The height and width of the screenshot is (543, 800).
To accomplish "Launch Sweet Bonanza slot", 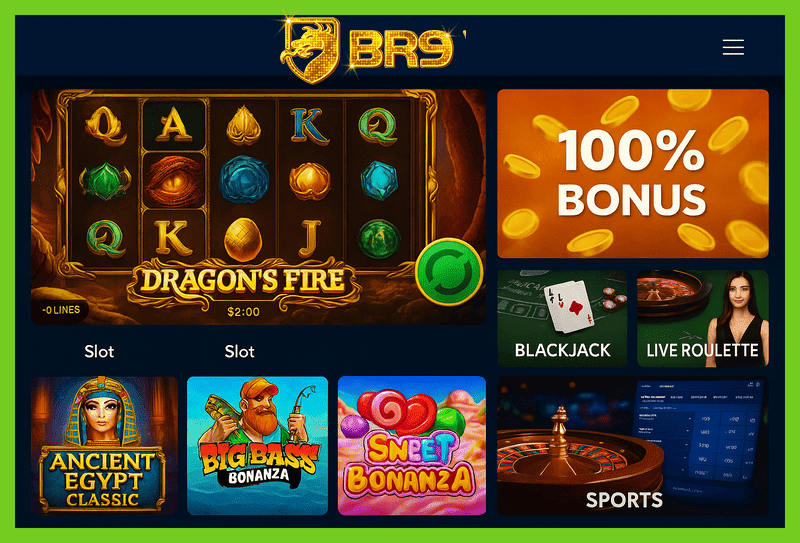I will pos(412,446).
